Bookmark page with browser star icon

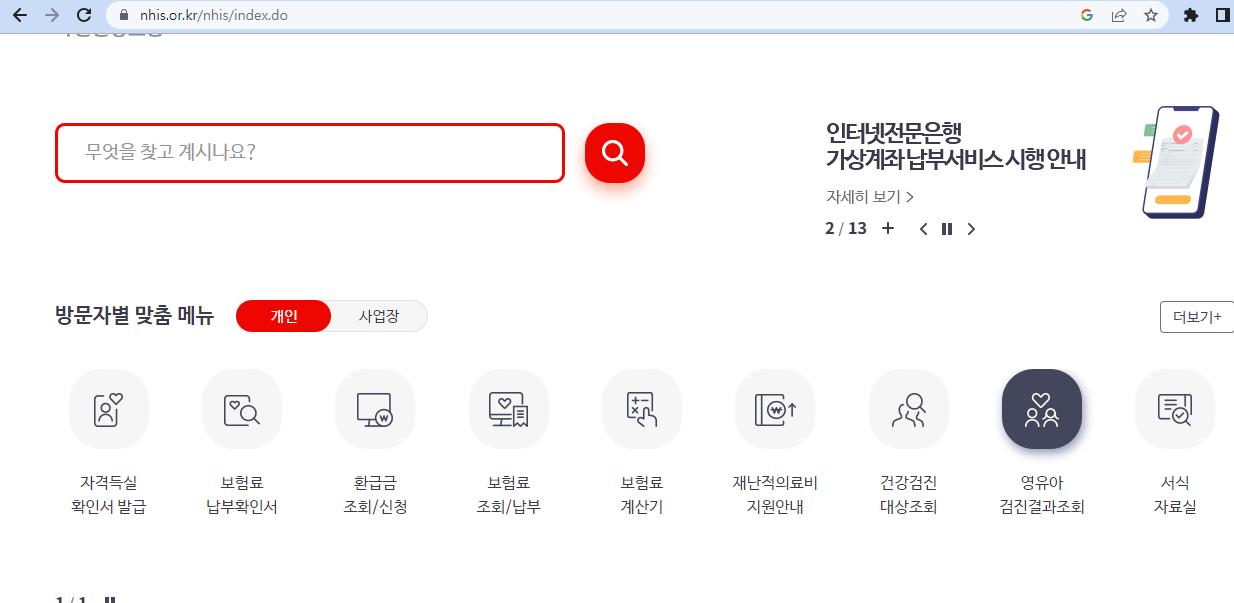(1152, 15)
